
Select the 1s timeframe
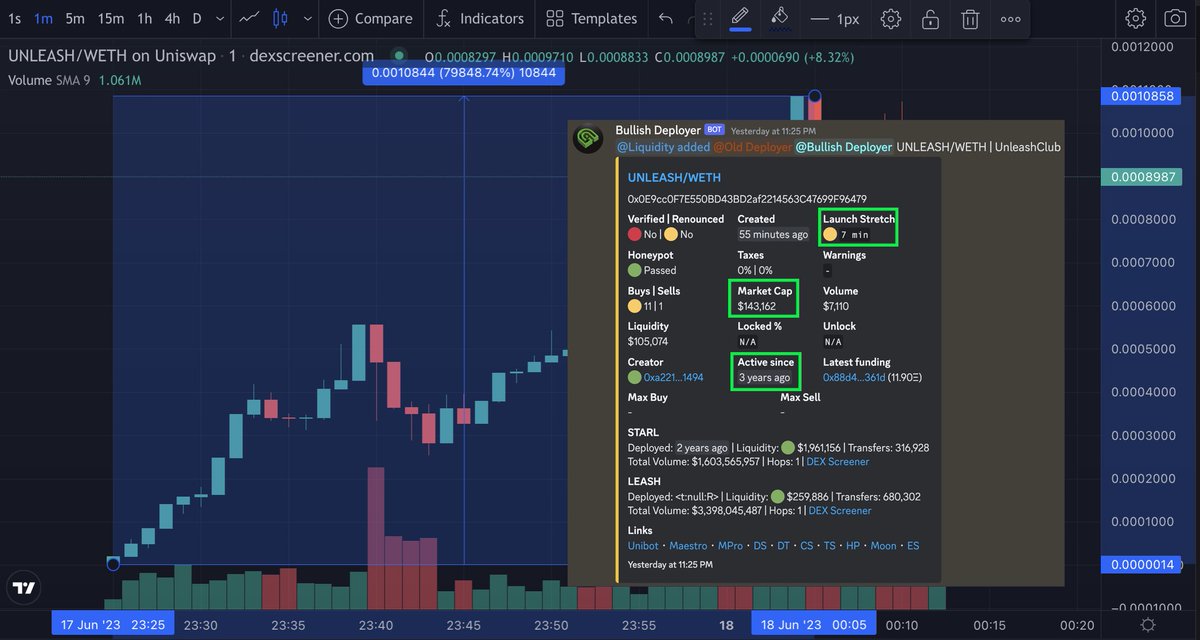point(14,18)
